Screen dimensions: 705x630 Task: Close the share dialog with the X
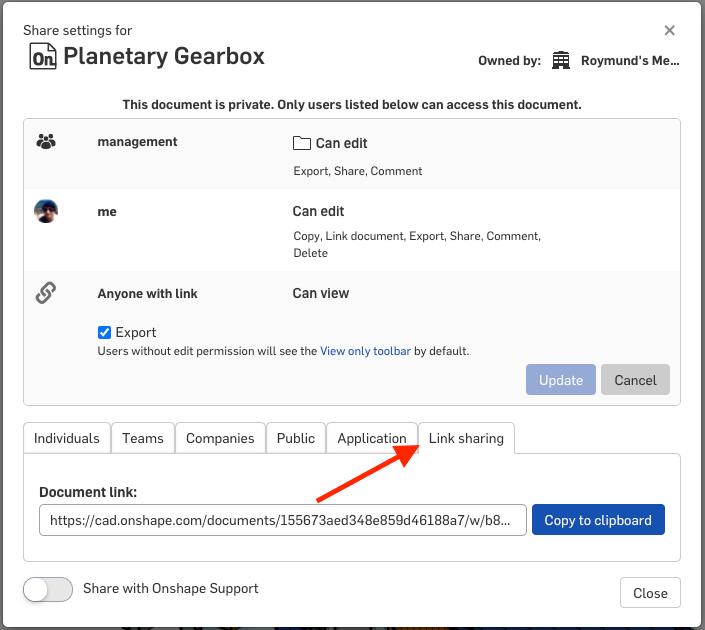670,31
